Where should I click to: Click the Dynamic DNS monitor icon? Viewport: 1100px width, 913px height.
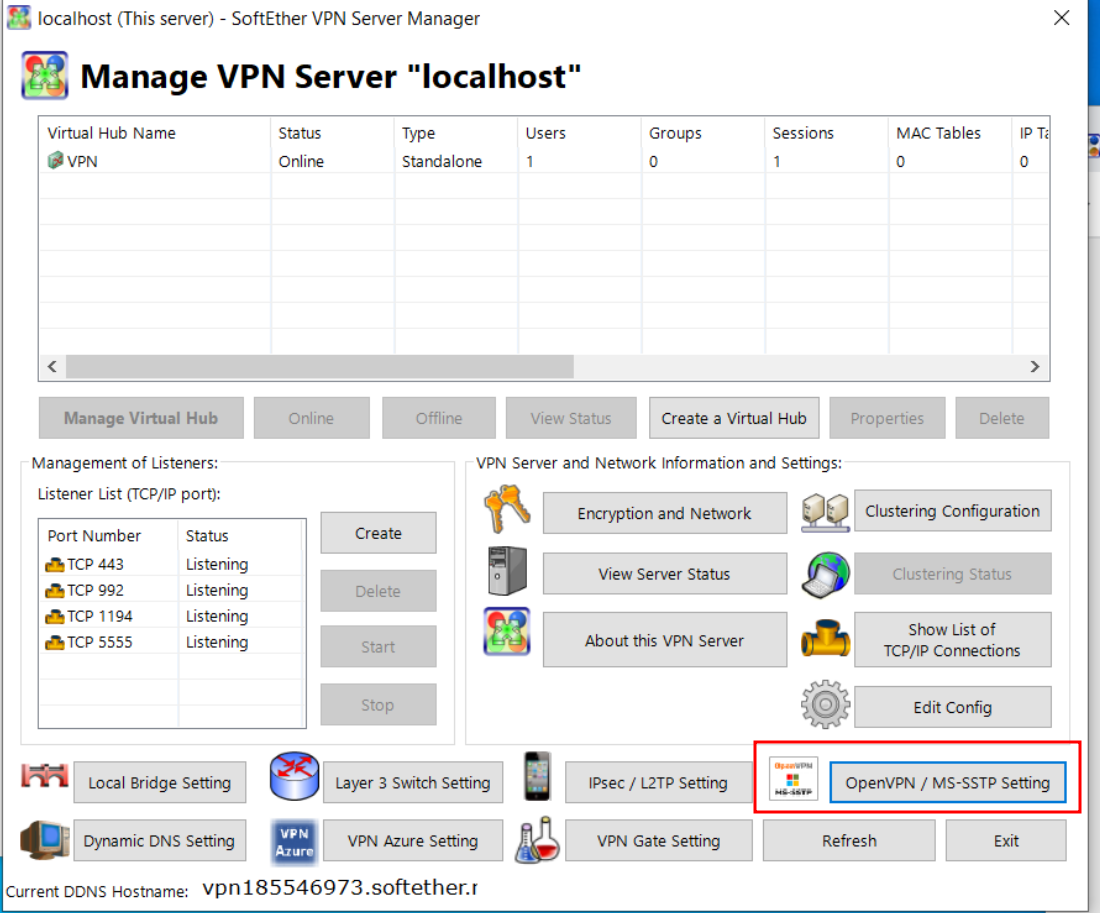(45, 841)
